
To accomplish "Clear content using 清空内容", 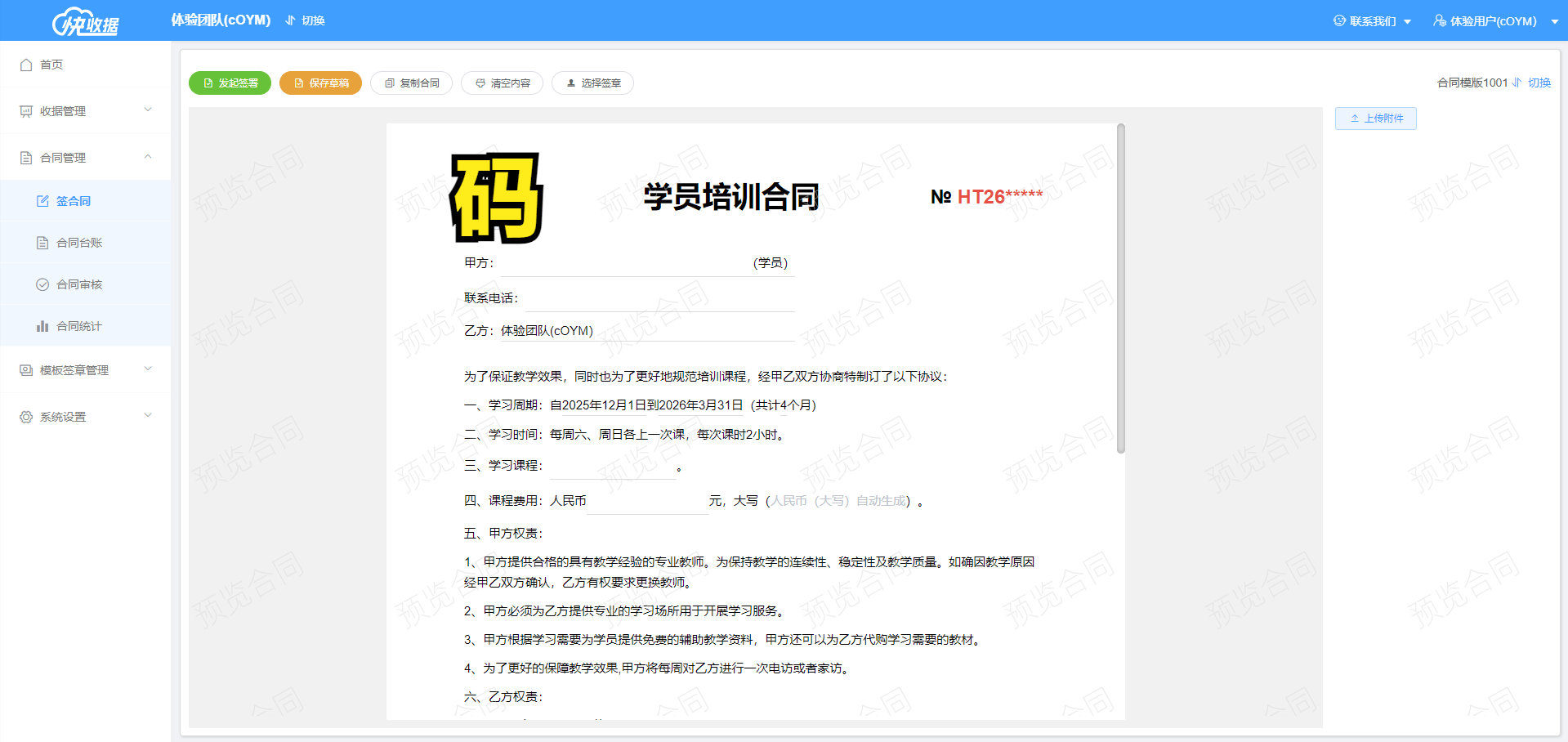I will point(502,83).
